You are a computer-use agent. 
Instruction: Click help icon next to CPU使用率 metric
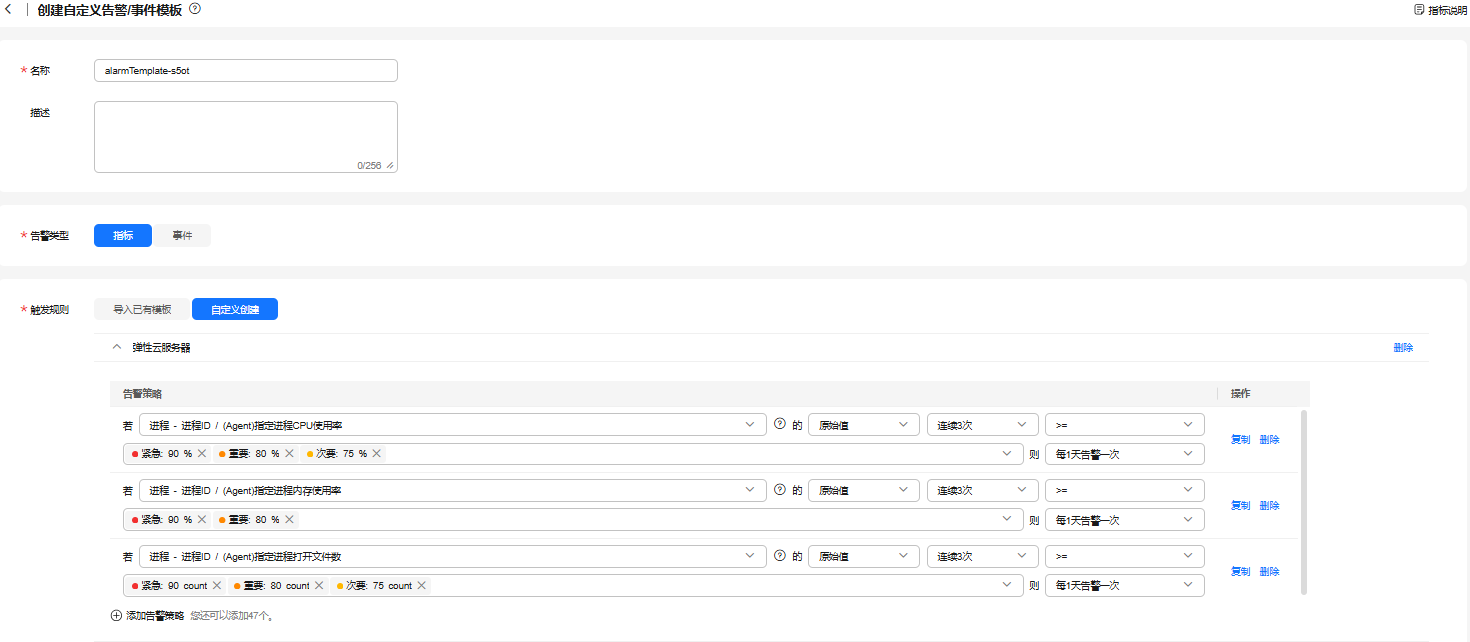pos(780,425)
